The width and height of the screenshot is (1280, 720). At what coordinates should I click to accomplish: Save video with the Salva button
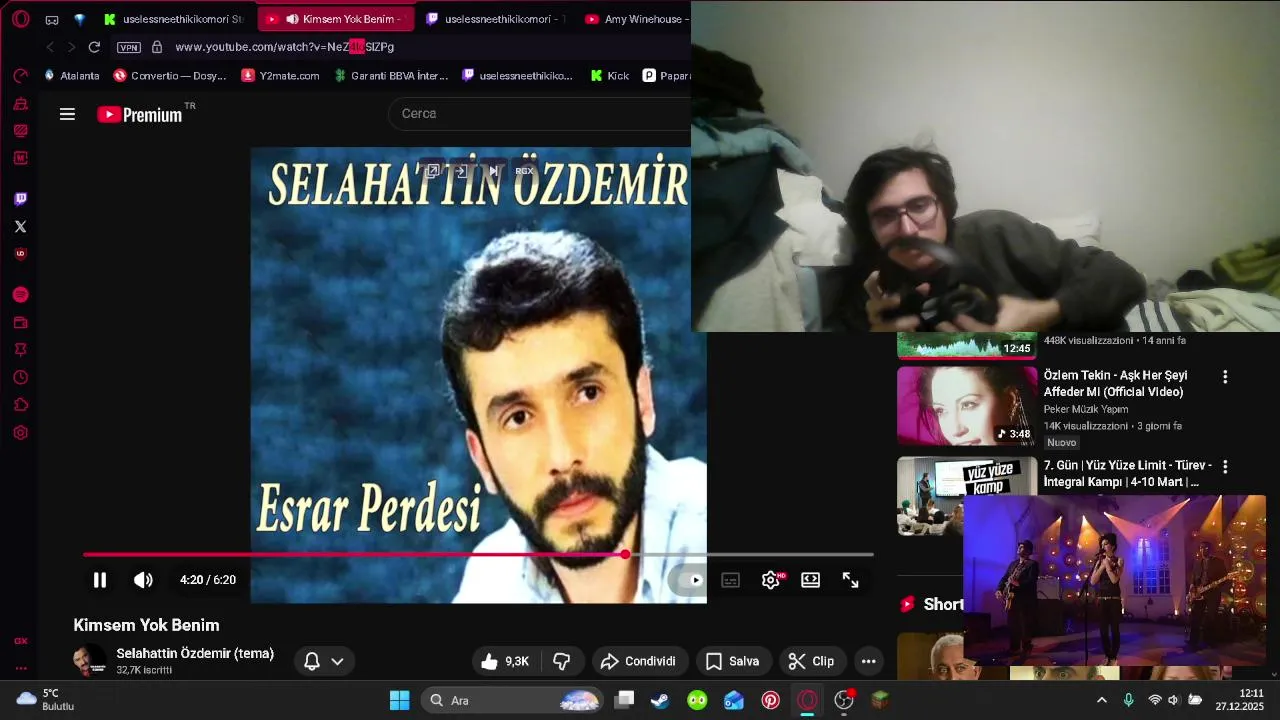(x=733, y=661)
